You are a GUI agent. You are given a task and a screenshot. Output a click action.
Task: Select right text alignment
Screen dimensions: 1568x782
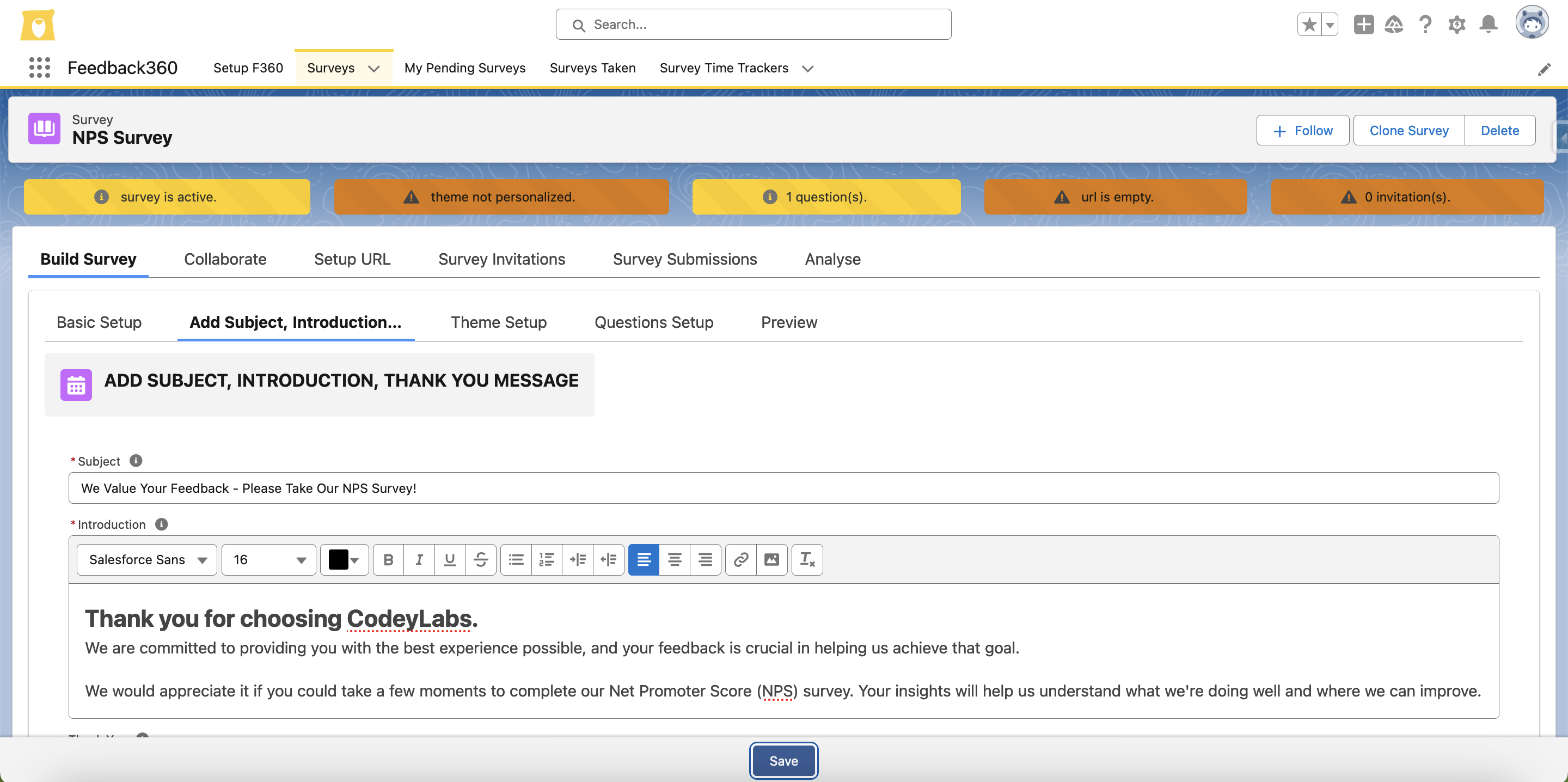pos(706,559)
